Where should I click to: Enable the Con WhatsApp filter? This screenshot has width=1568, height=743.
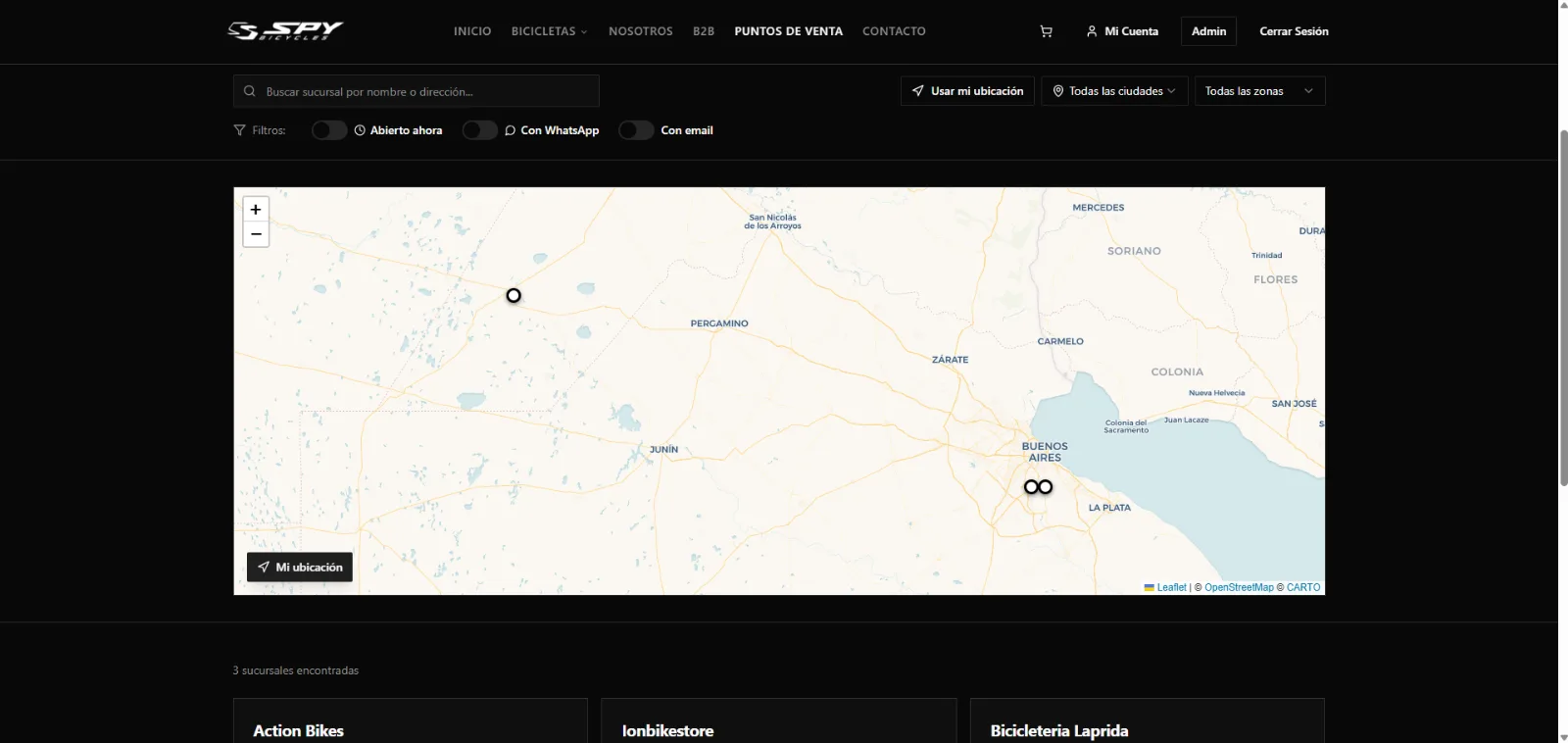(480, 130)
